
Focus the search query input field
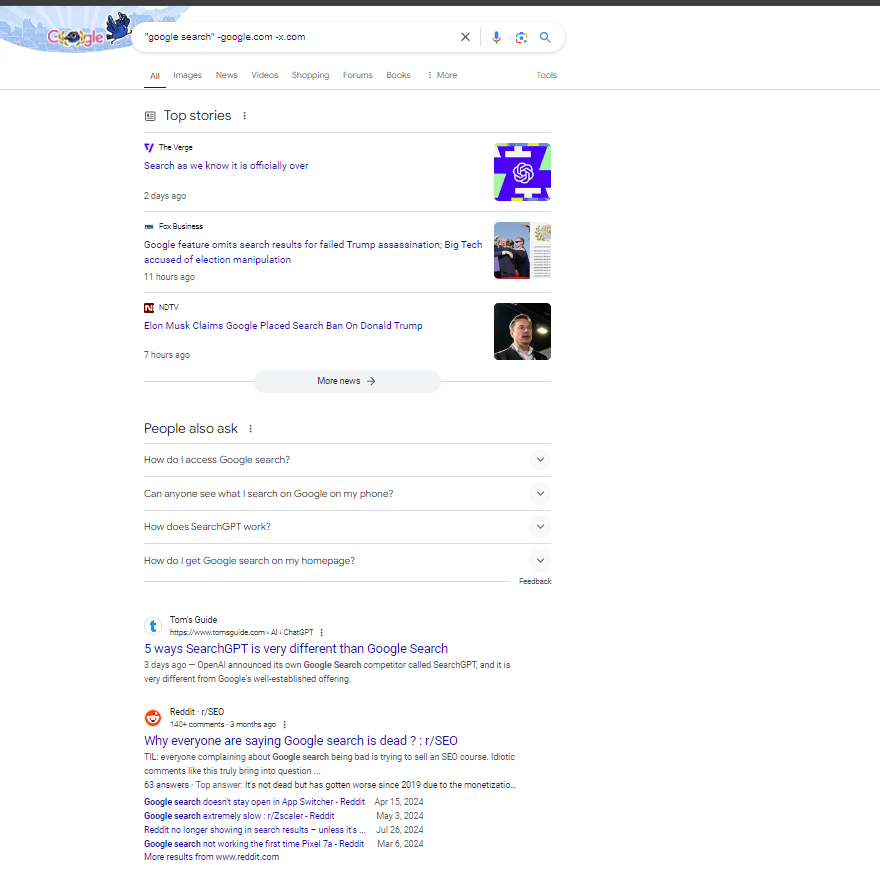[x=298, y=37]
